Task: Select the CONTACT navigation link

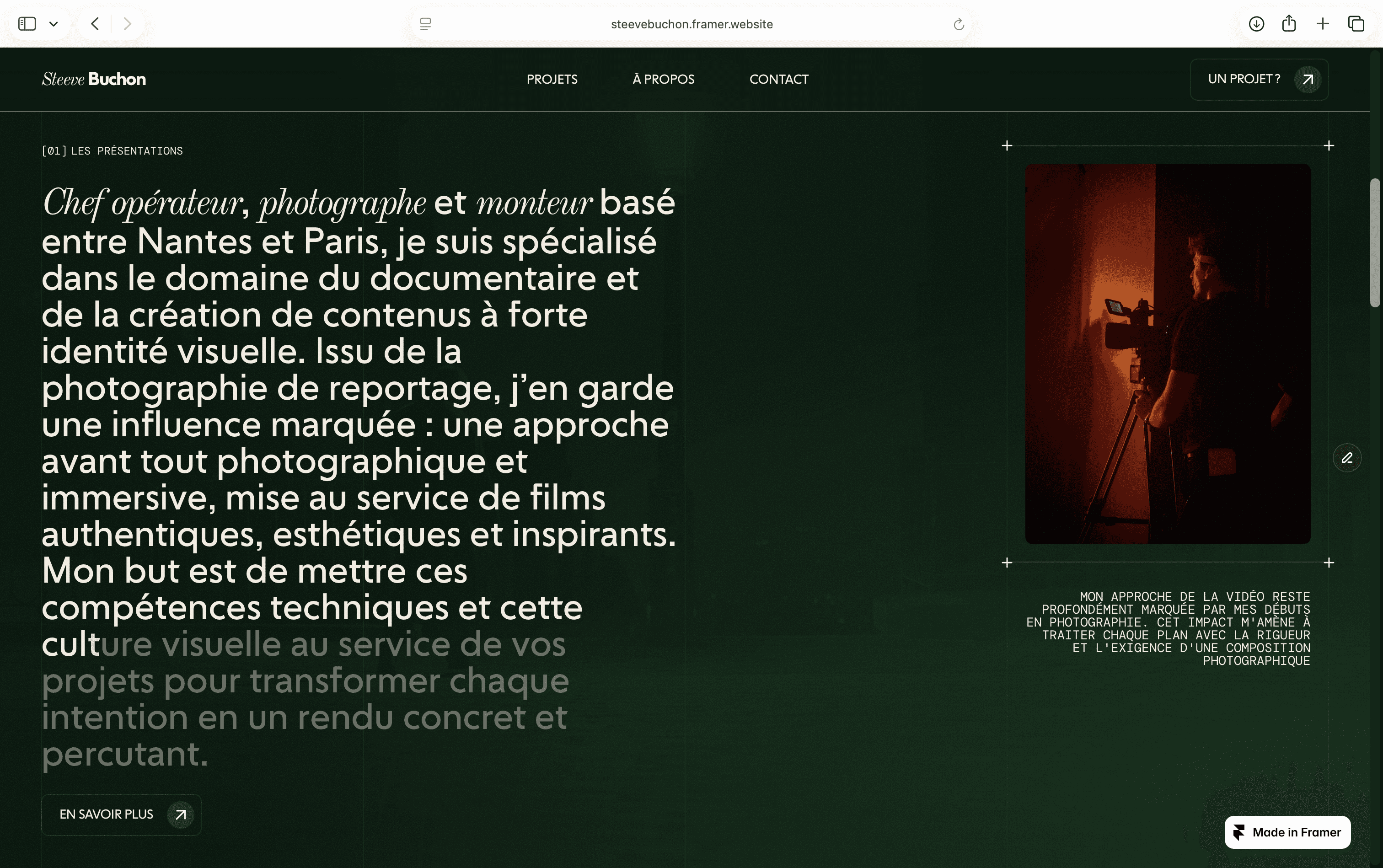Action: point(778,79)
